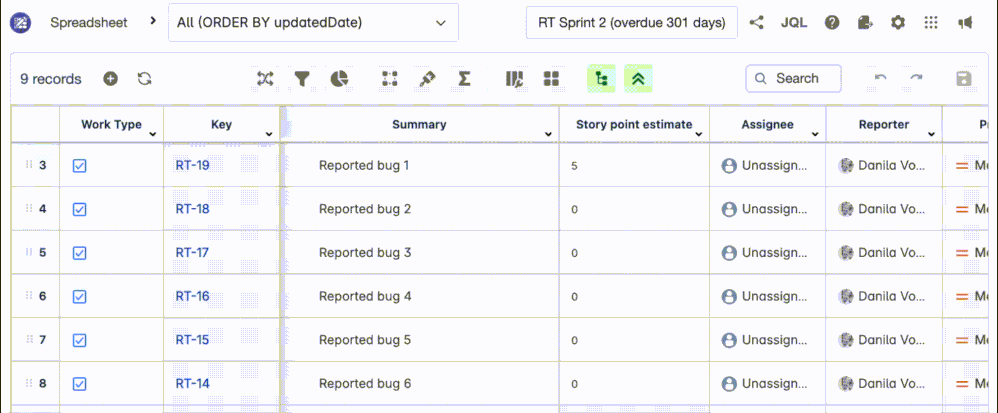The width and height of the screenshot is (998, 413).
Task: Click the row 3 drag handle
Action: pos(29,165)
